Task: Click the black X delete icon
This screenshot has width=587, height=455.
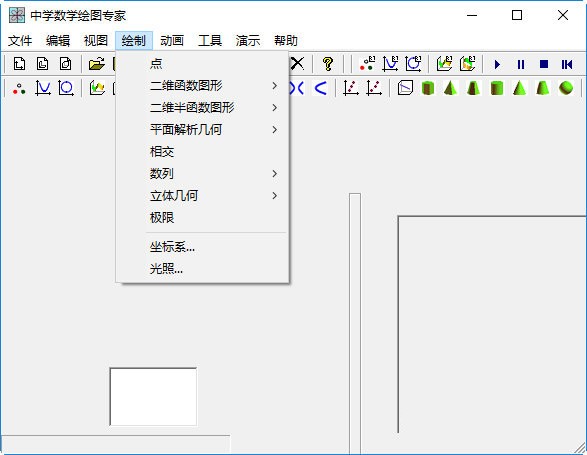Action: (x=298, y=64)
